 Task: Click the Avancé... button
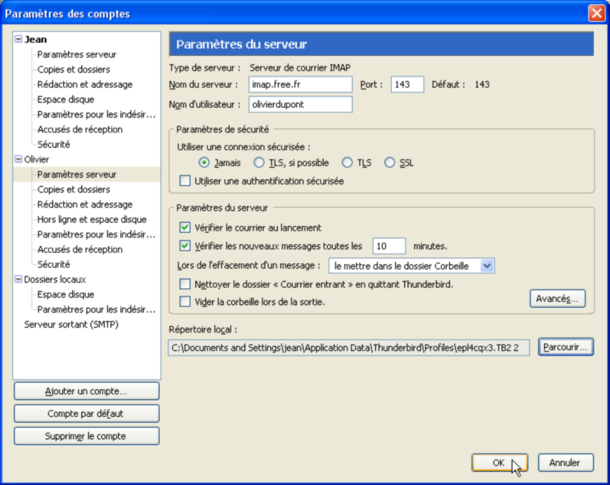coord(558,298)
